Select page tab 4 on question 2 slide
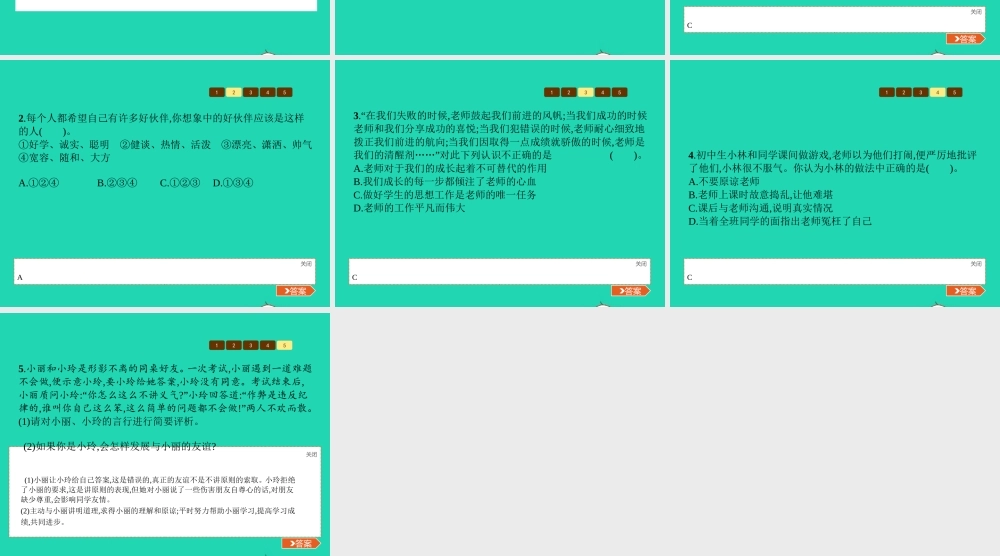1000x556 pixels. click(268, 92)
